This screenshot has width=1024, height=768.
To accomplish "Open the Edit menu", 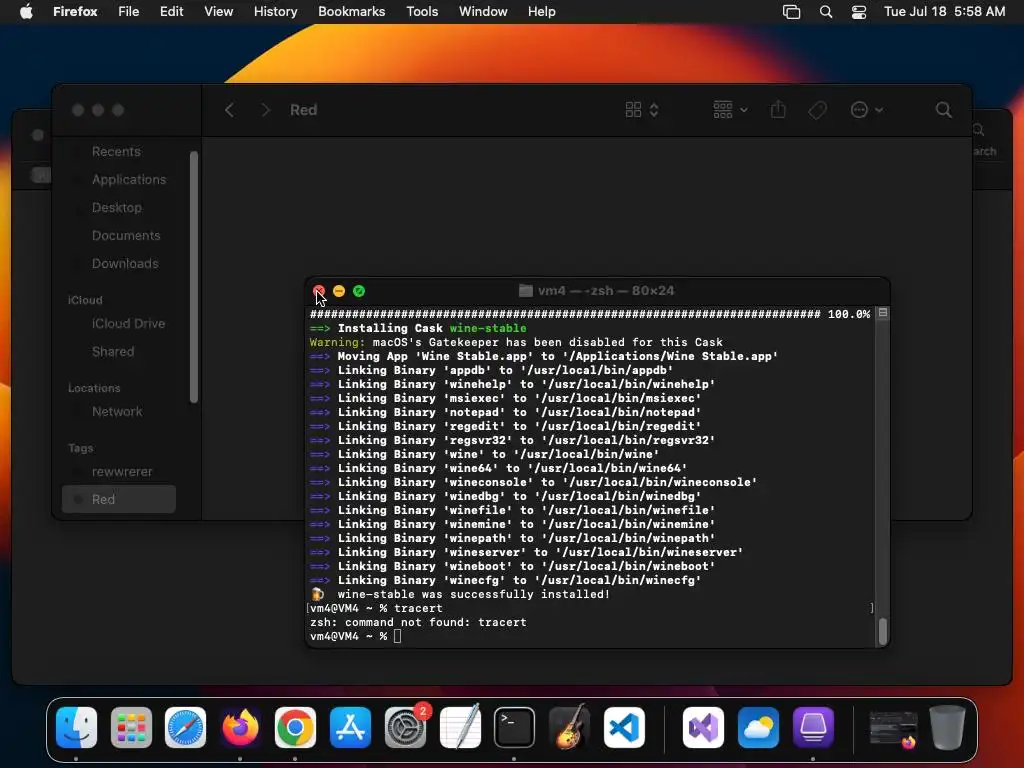I will (x=171, y=11).
